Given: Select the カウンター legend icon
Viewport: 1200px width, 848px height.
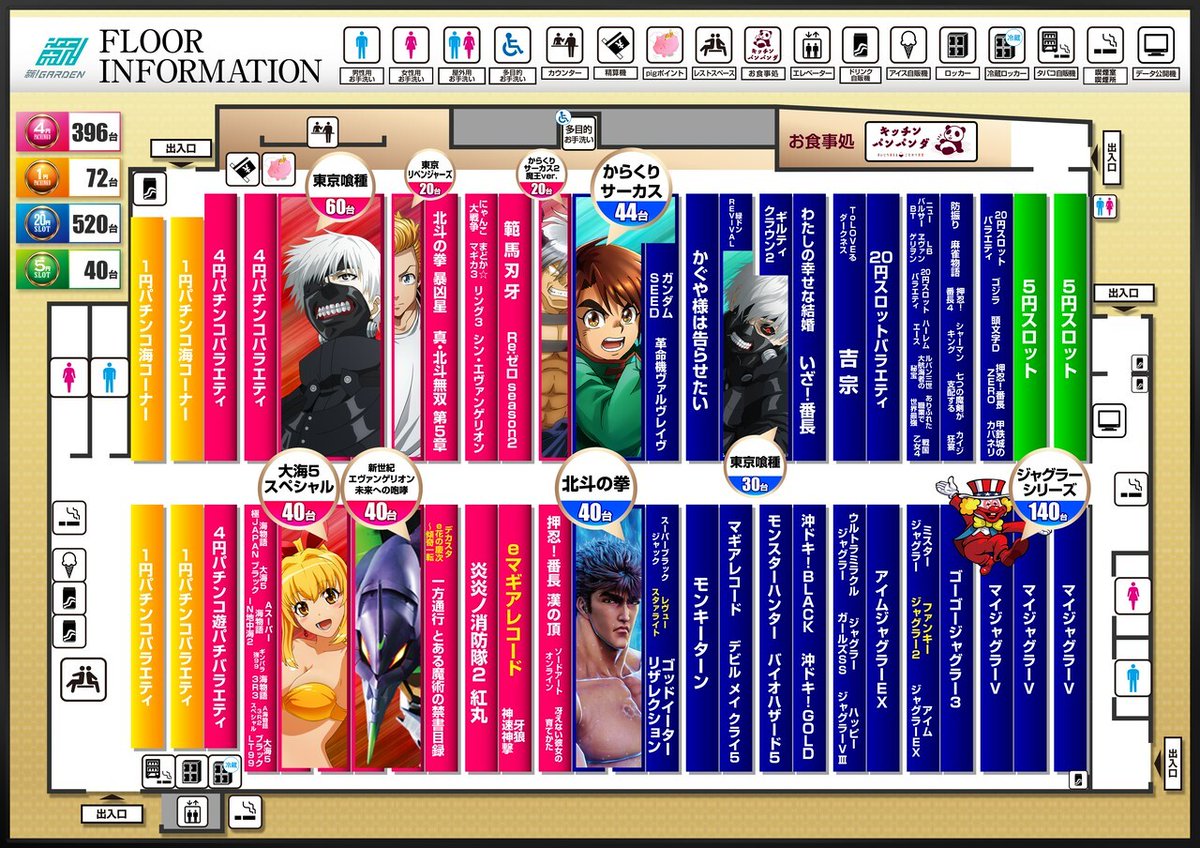Looking at the screenshot, I should [x=565, y=44].
